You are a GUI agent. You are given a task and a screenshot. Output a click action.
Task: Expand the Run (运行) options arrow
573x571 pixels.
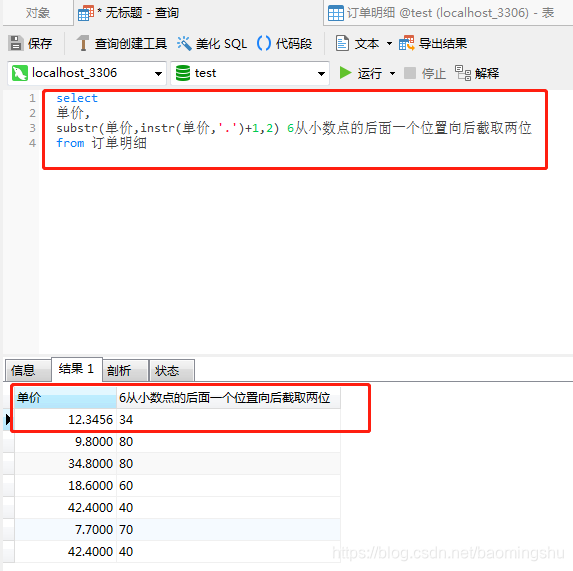[392, 73]
